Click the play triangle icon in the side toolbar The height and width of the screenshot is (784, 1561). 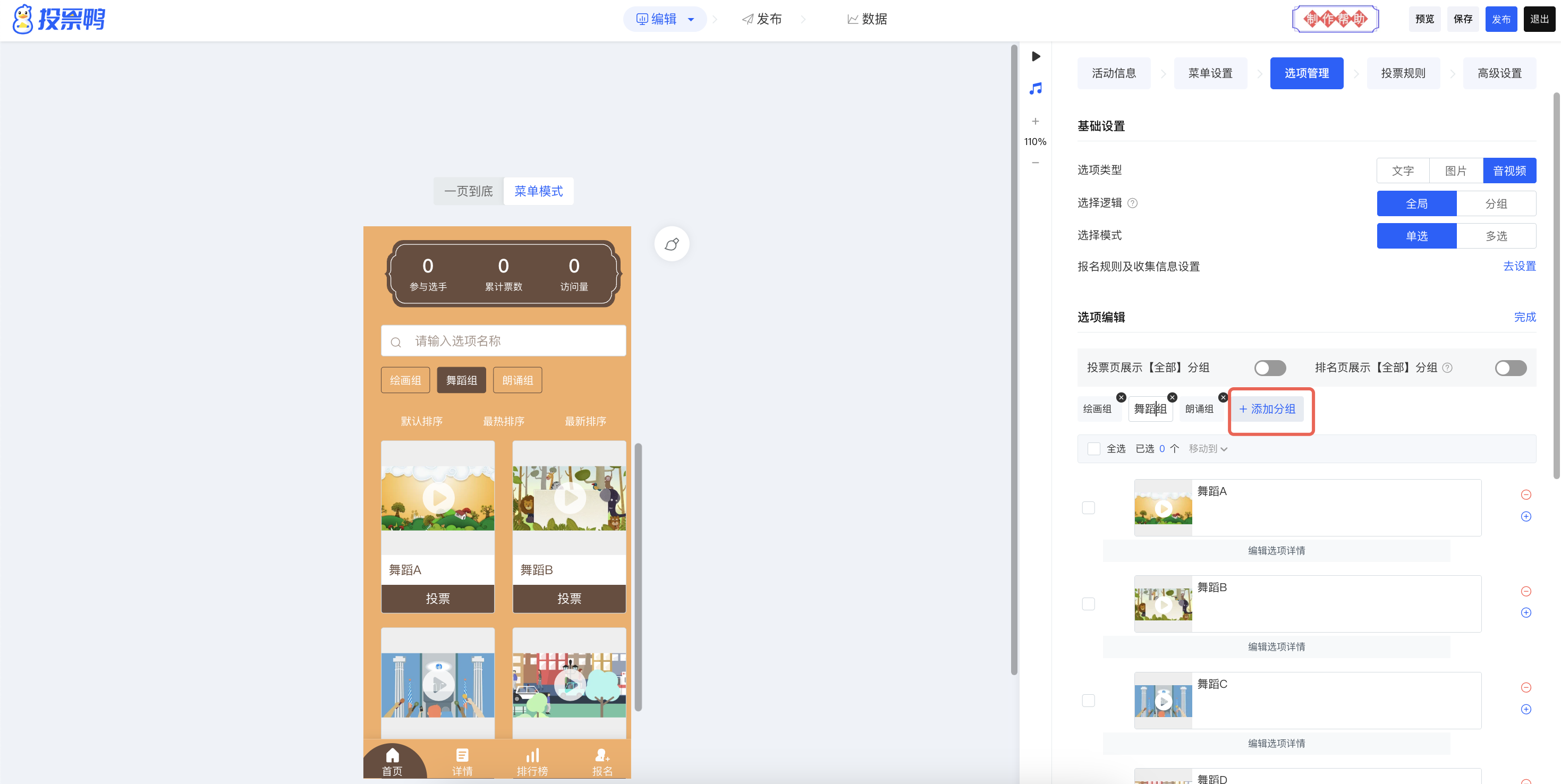pos(1036,56)
